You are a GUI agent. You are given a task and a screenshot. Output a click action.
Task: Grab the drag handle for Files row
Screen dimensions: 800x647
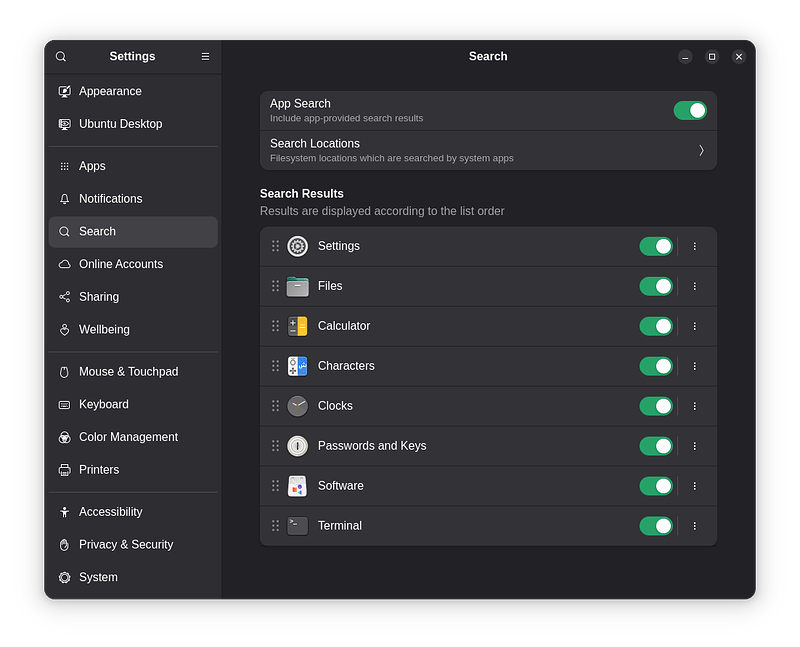276,286
